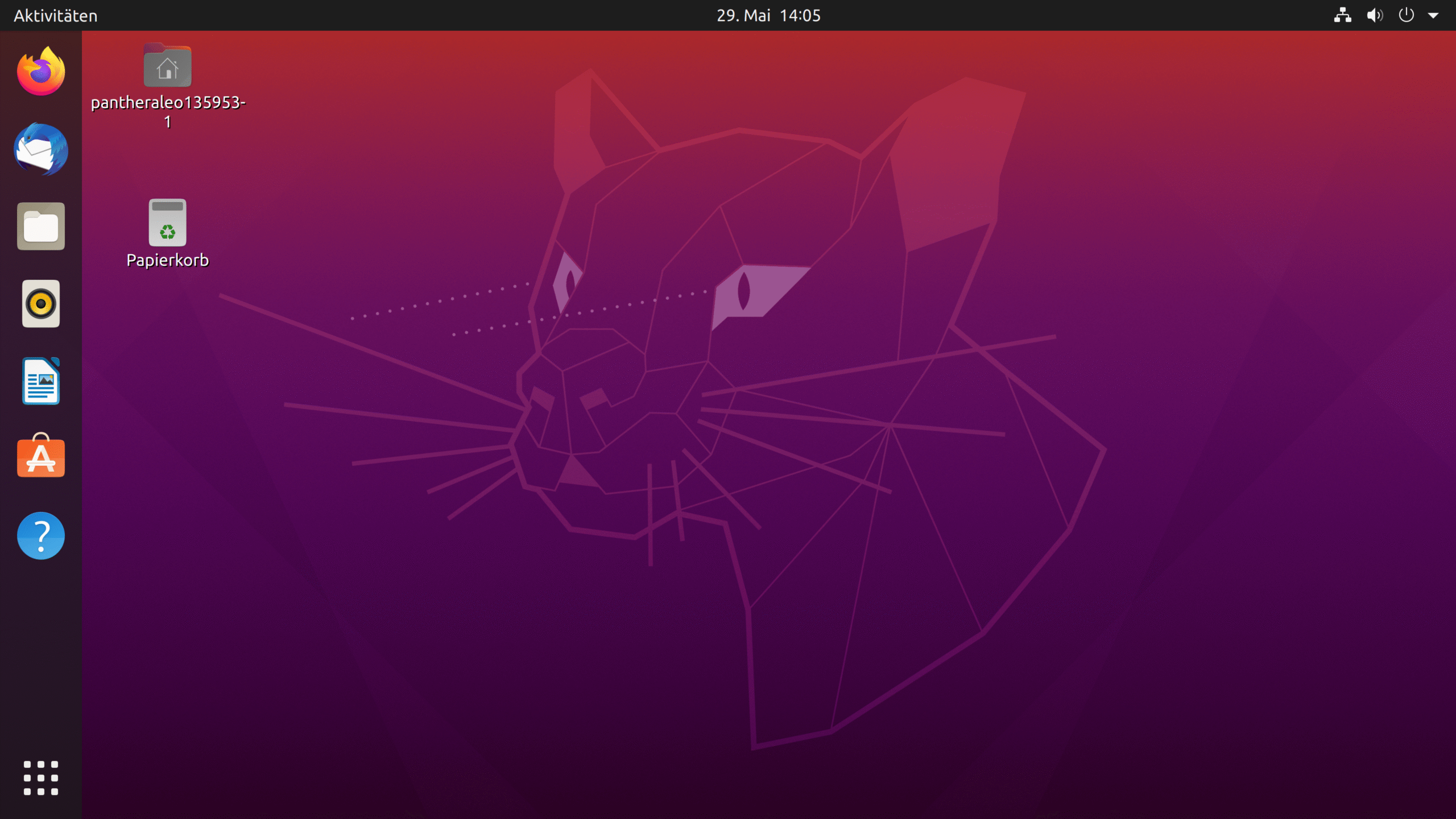Open the Help question mark icon

(x=41, y=536)
